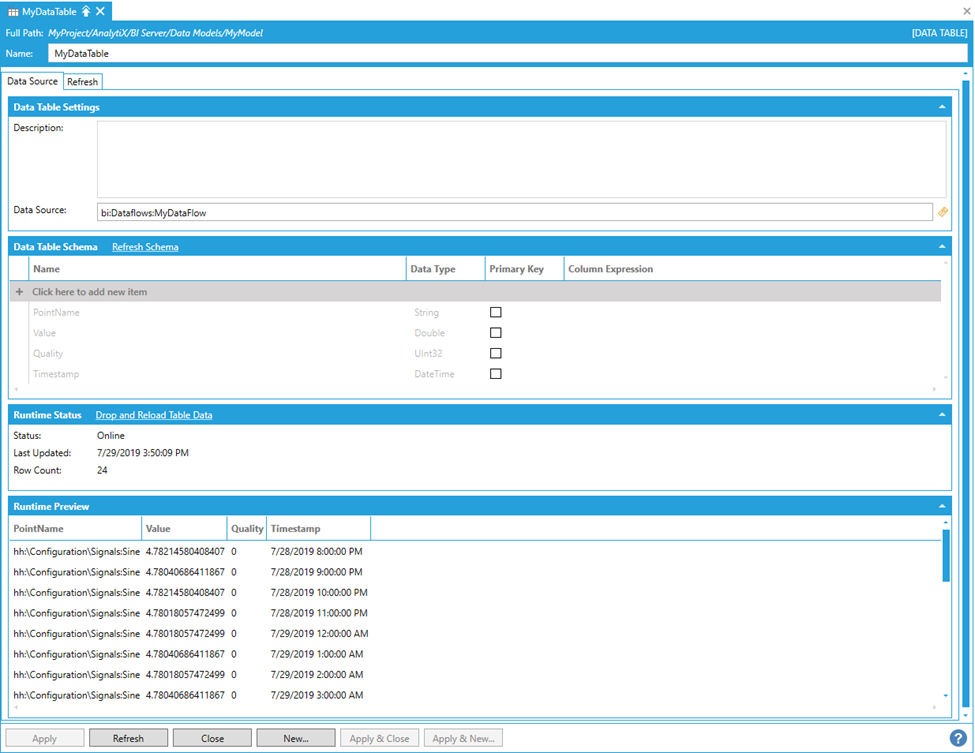The height and width of the screenshot is (753, 975).
Task: Click inside the Description text field
Action: click(x=520, y=159)
